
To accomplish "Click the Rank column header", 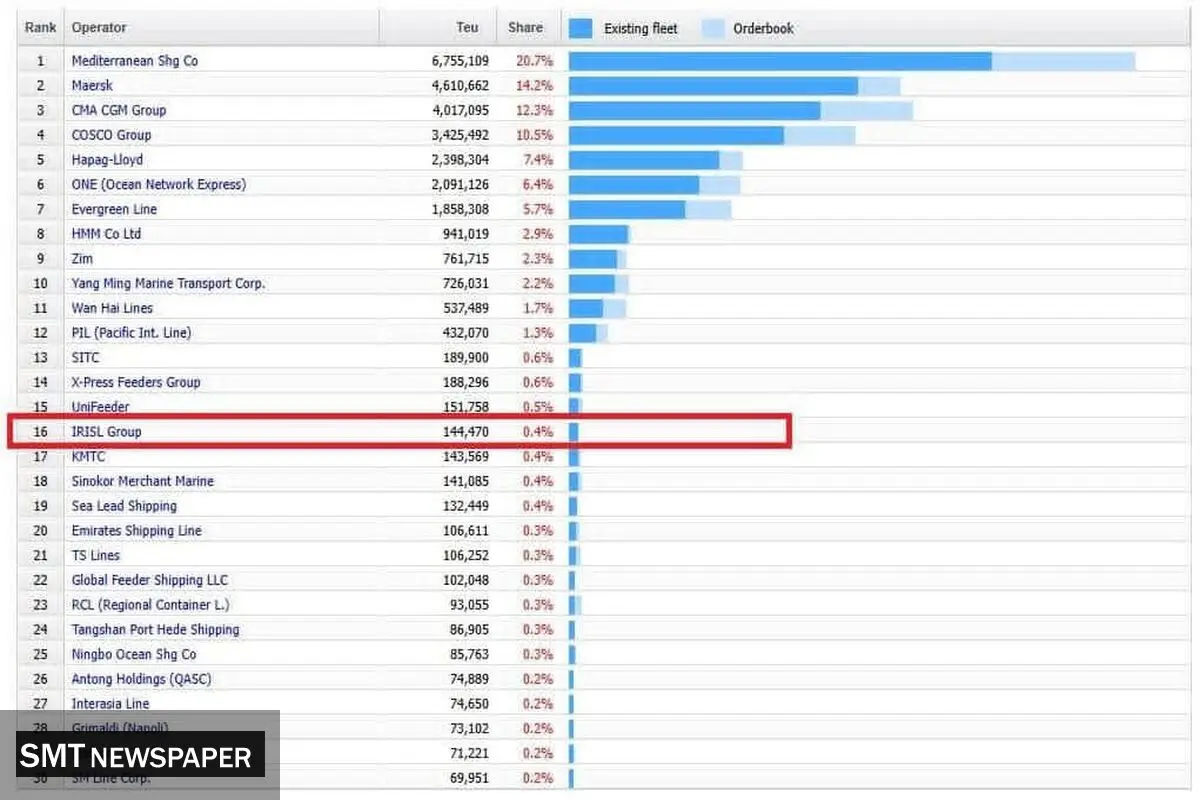I will 41,28.
